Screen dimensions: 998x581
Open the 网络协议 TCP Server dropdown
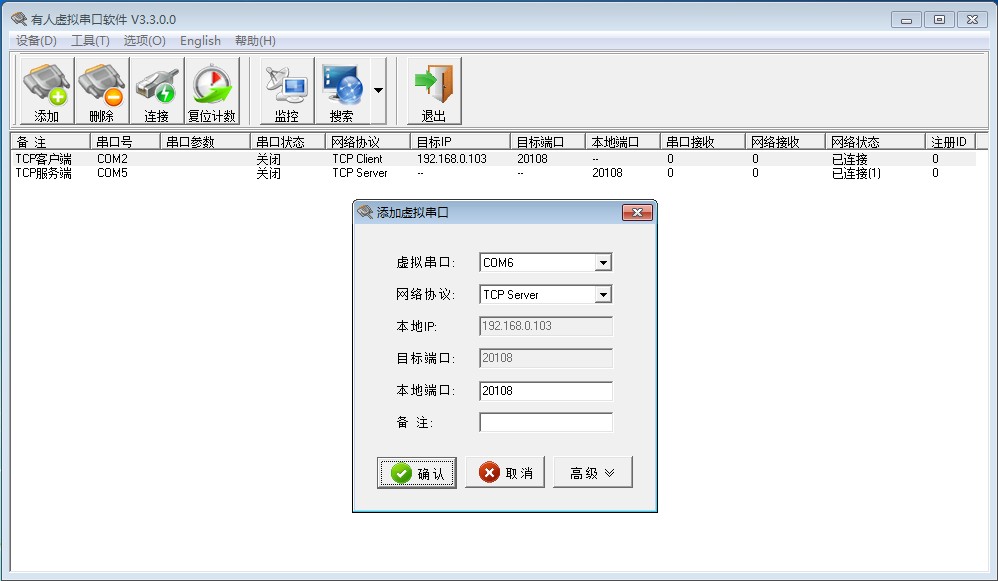(603, 294)
